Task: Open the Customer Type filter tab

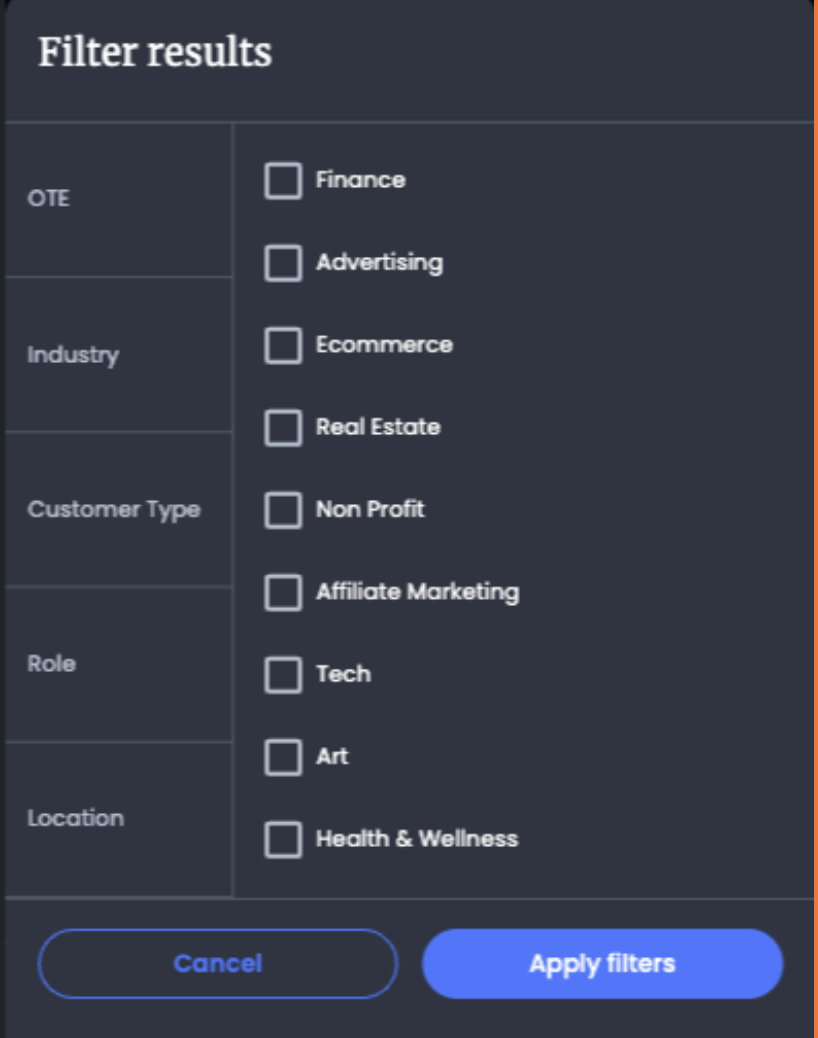Action: click(118, 509)
